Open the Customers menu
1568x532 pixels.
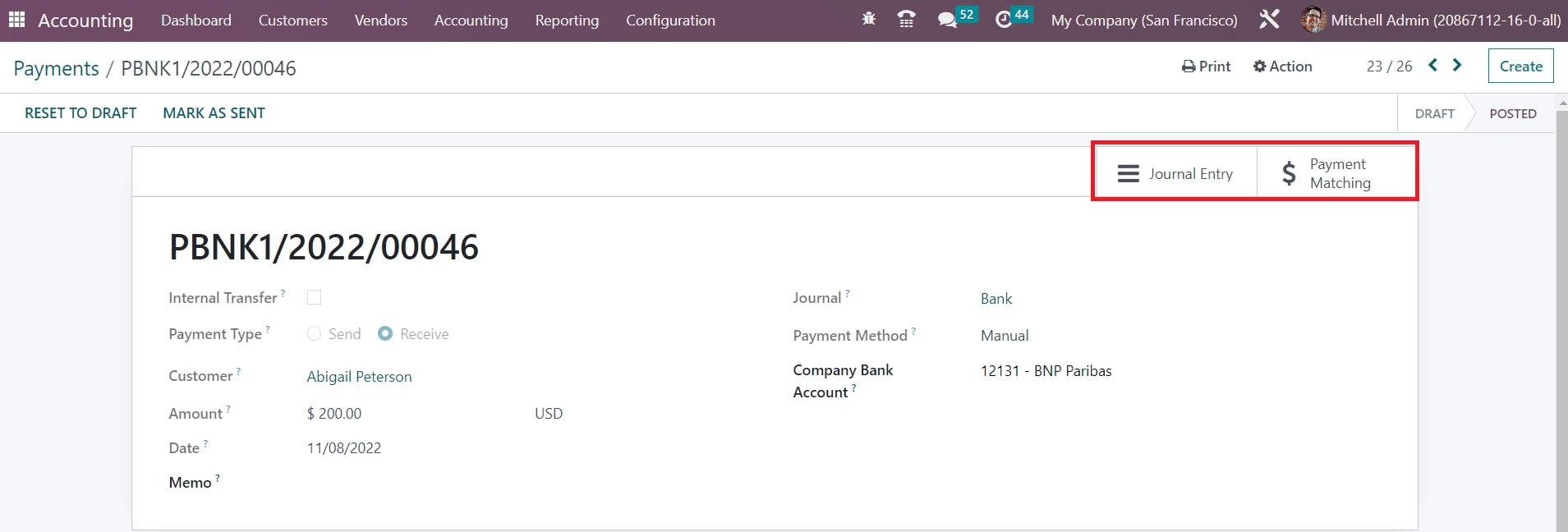[292, 21]
